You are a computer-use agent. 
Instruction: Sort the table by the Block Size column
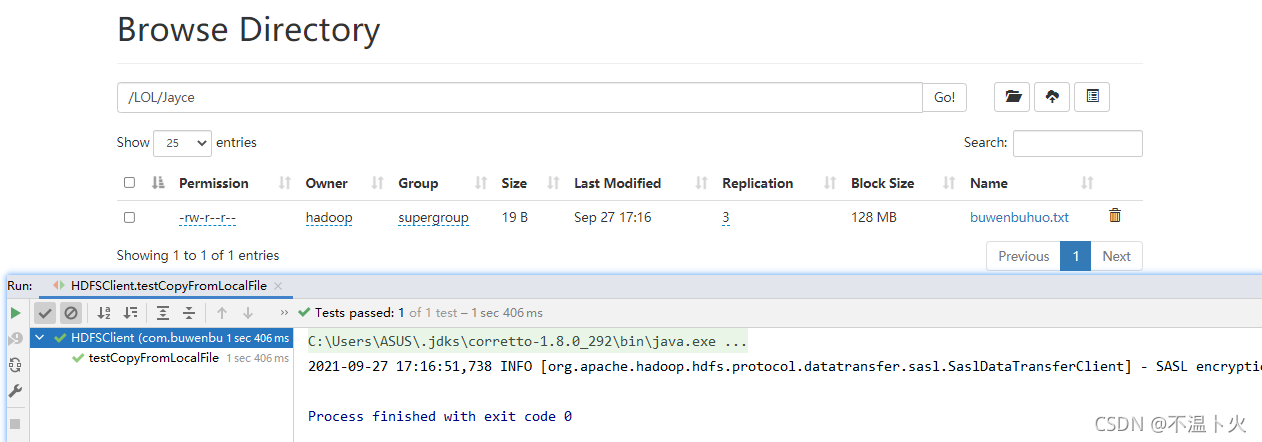tap(903, 183)
